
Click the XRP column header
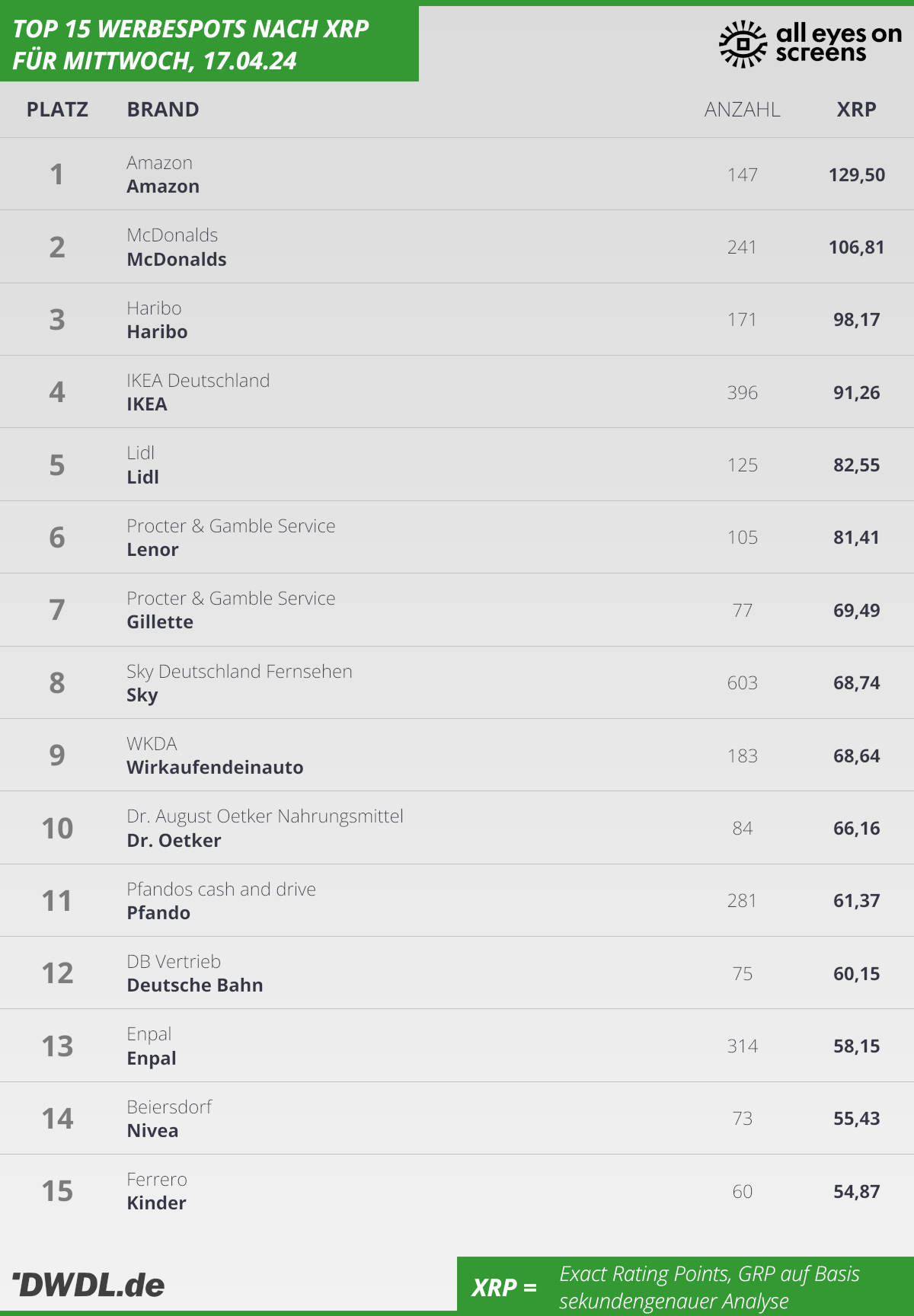857,110
